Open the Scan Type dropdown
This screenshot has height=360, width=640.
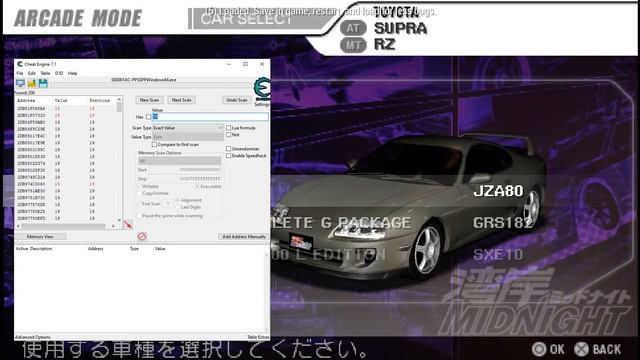(x=188, y=128)
